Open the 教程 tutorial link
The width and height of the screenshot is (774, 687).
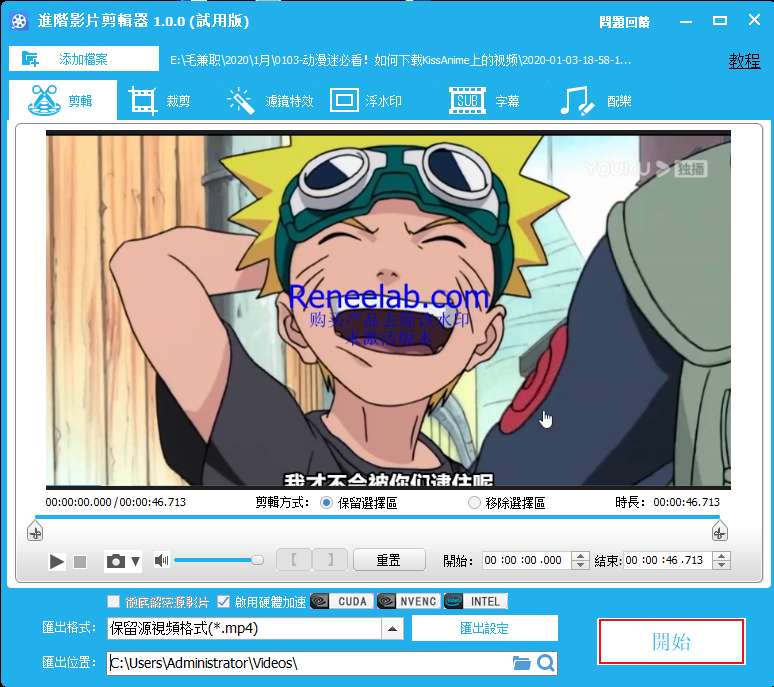744,61
